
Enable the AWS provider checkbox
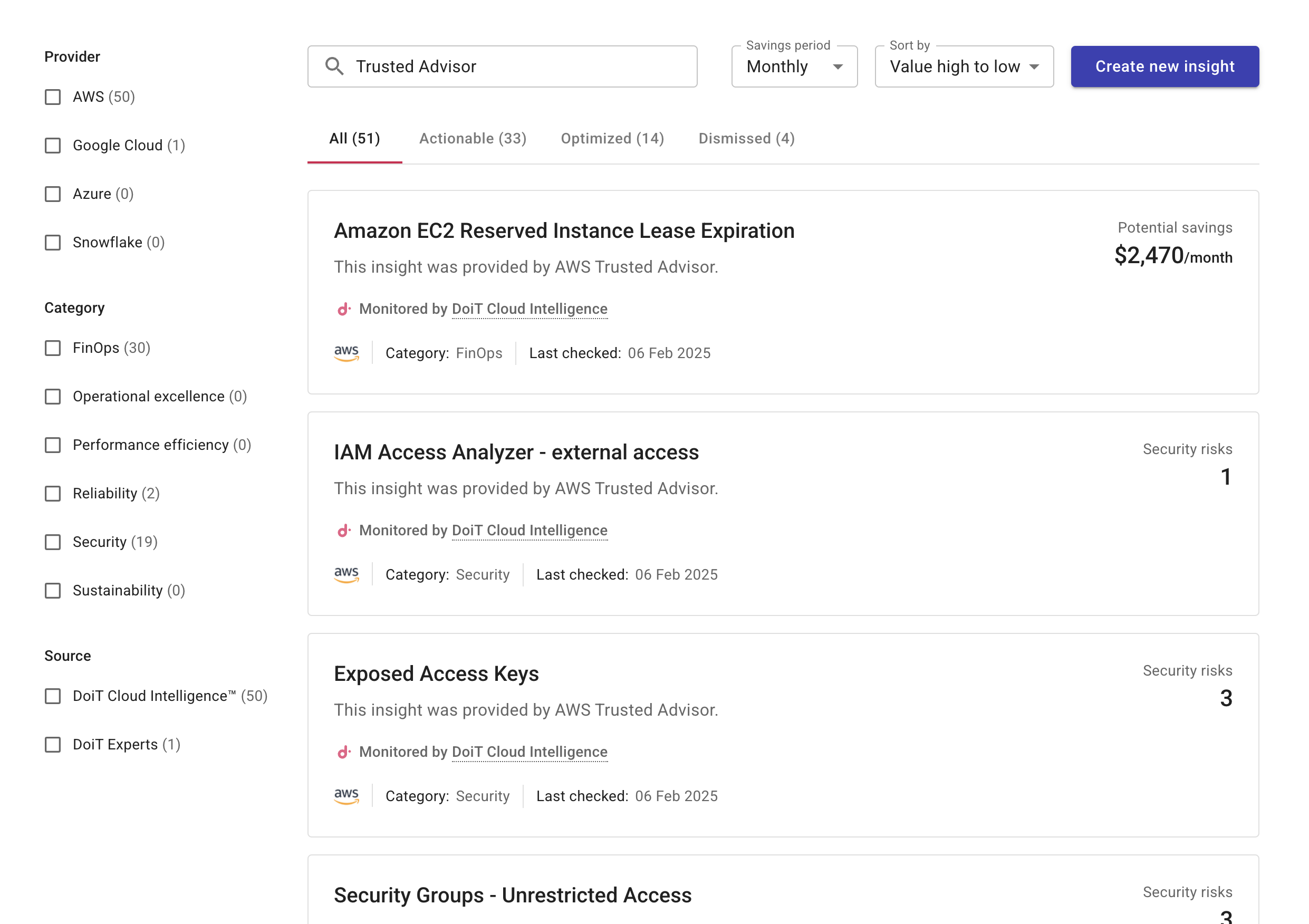[x=53, y=97]
